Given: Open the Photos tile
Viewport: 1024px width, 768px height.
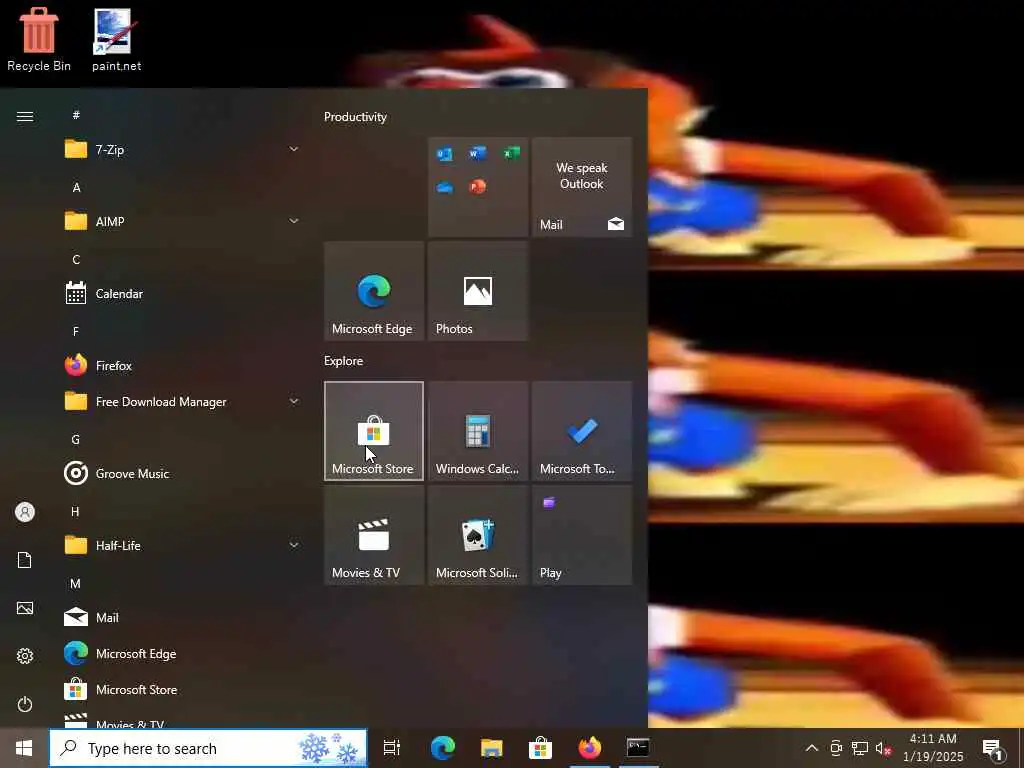Looking at the screenshot, I should click(477, 291).
